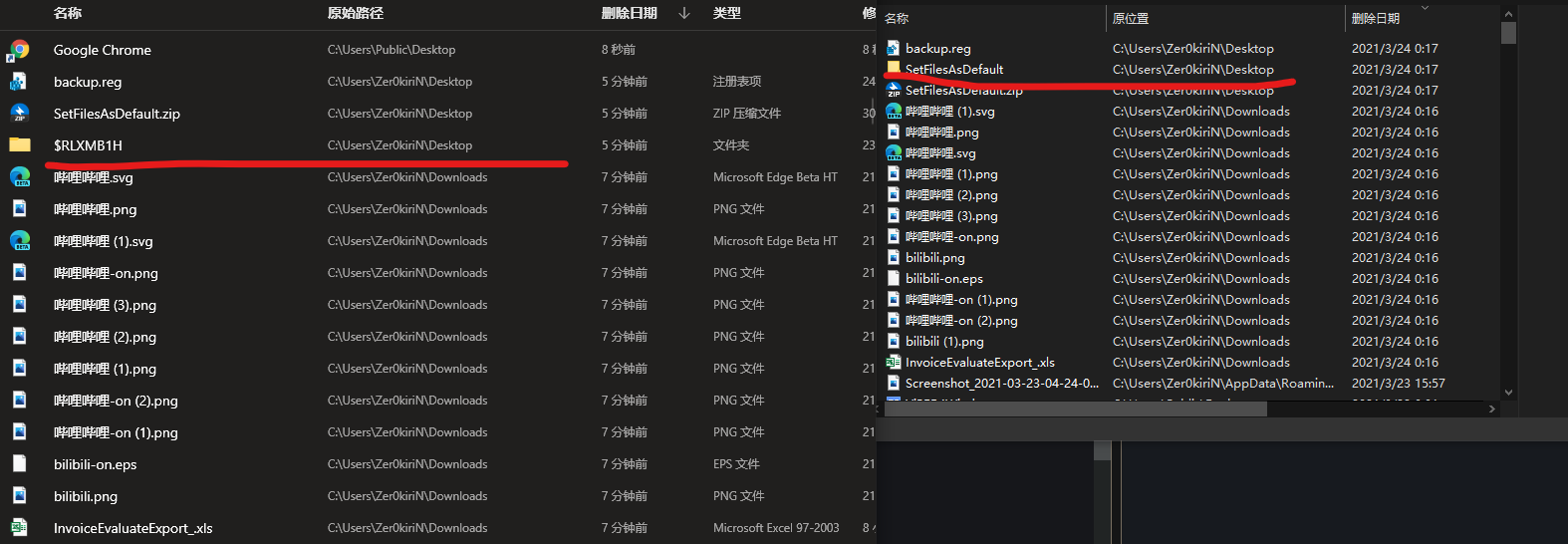Click 哔哩哔哩.svg Edge icon in the 原始路径 list
The width and height of the screenshot is (1568, 544).
click(x=19, y=177)
